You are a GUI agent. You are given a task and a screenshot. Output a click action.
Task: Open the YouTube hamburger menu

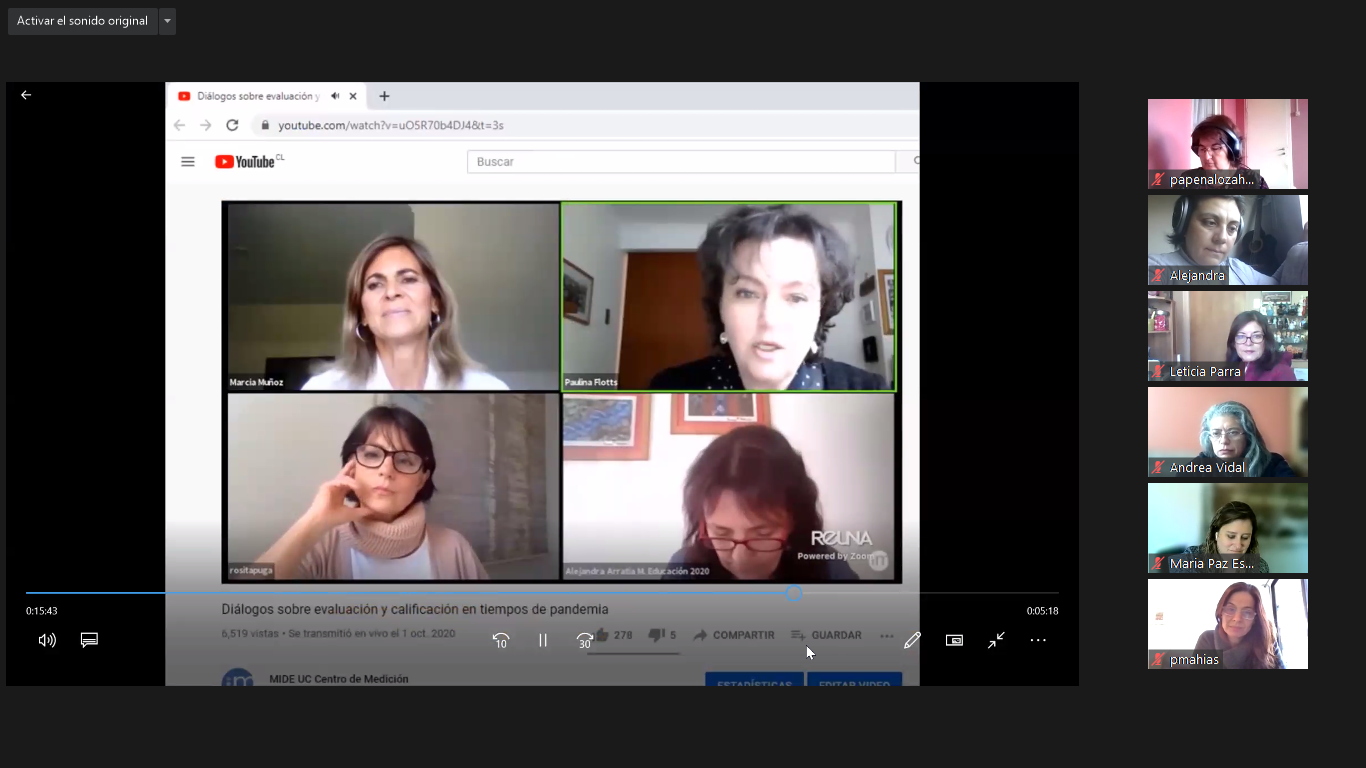point(188,162)
